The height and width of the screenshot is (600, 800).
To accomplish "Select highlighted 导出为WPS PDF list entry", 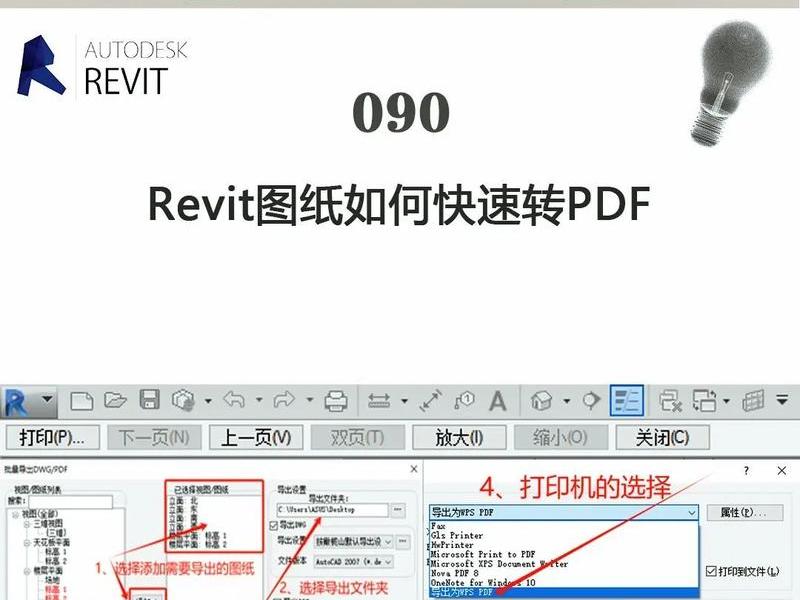I will coord(563,592).
